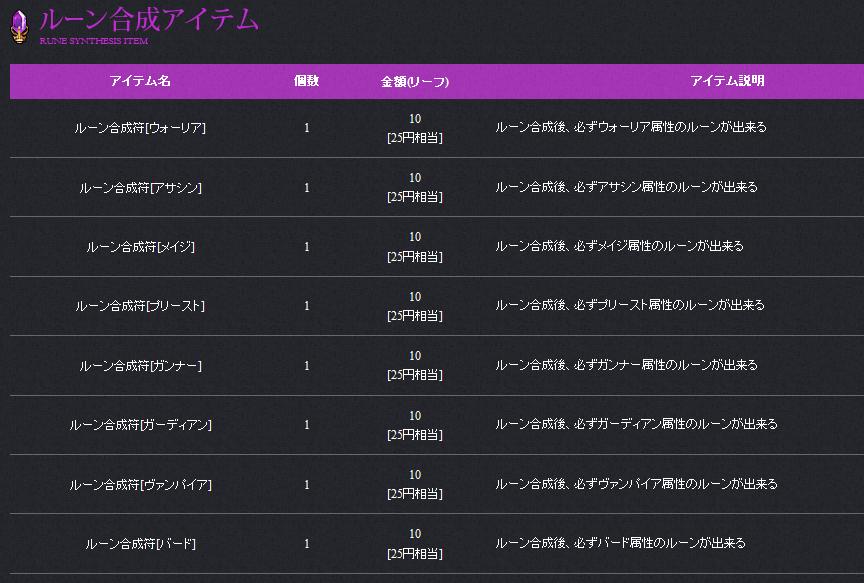The image size is (864, 583).
Task: Select ルーン合成符[ガンナー] item name
Action: (x=140, y=366)
